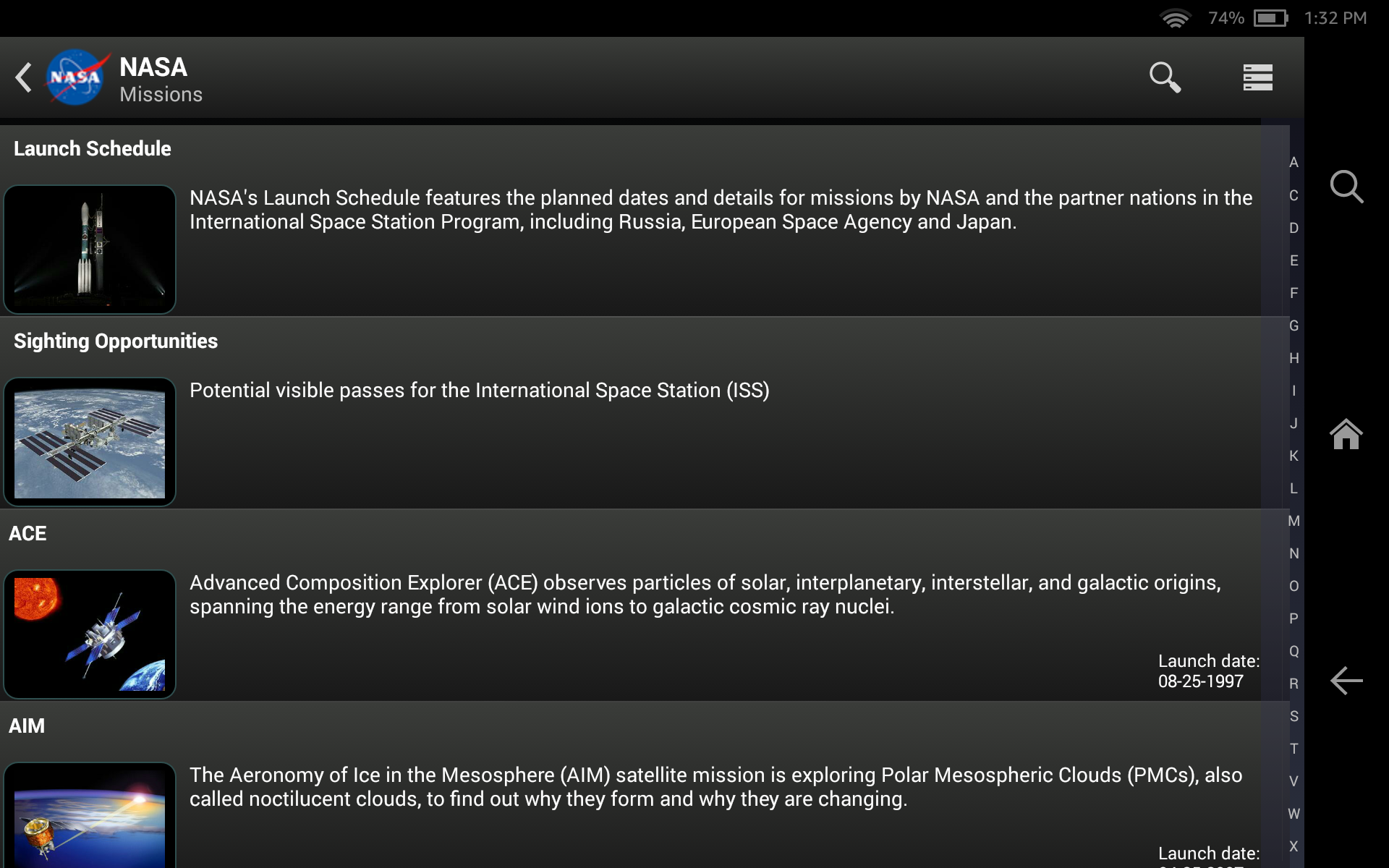The image size is (1389, 868).
Task: Open search with the app bar magnifier
Action: click(x=1165, y=77)
